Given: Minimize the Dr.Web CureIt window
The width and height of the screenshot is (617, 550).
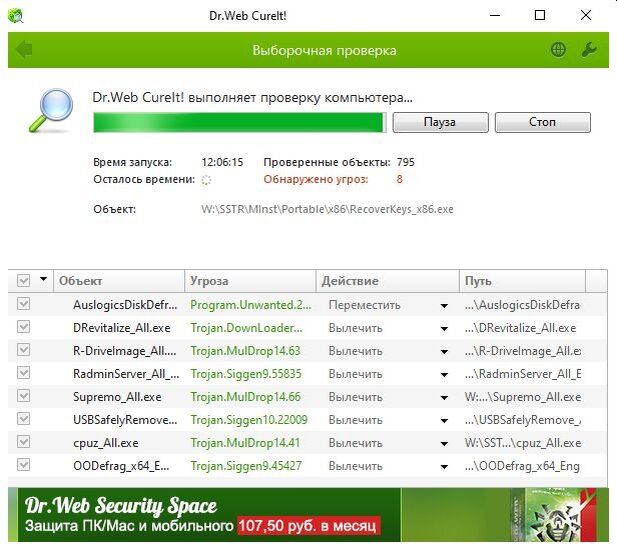Looking at the screenshot, I should point(495,16).
